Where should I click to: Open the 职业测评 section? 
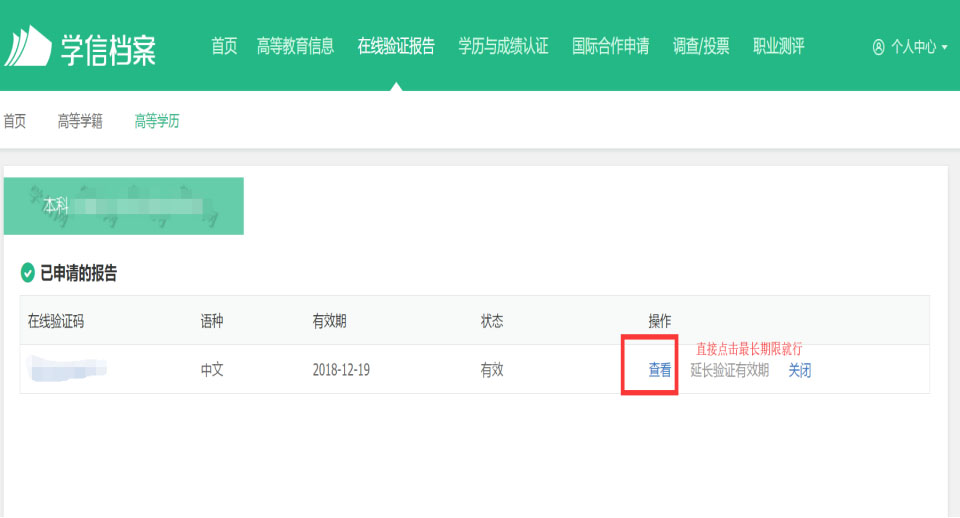pyautogui.click(x=778, y=46)
